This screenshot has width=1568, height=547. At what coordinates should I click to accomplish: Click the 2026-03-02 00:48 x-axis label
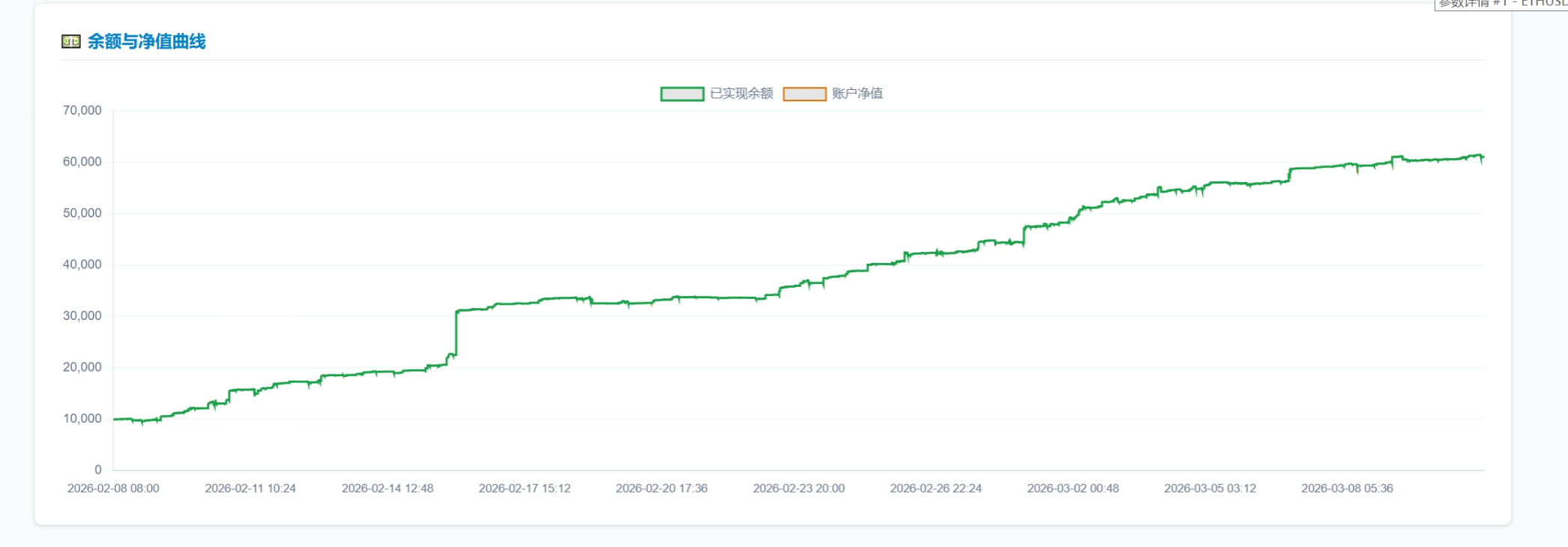tap(1073, 489)
